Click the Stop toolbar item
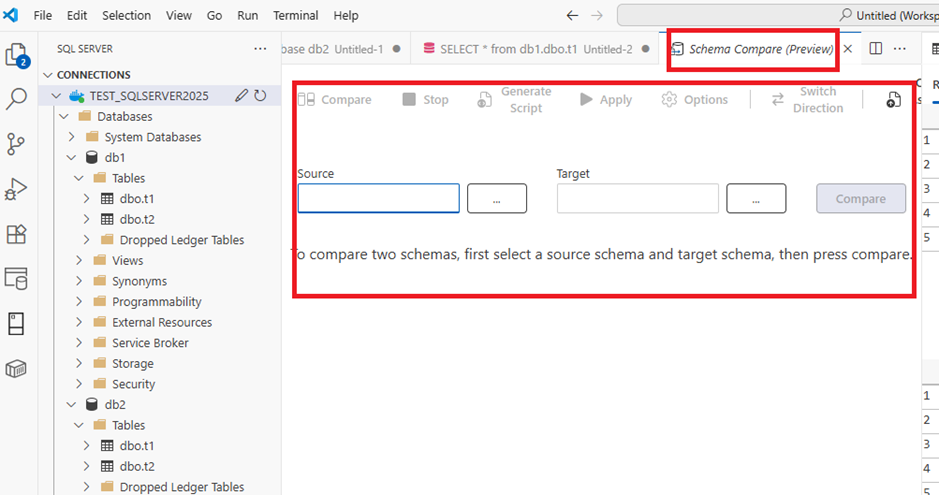 tap(426, 99)
